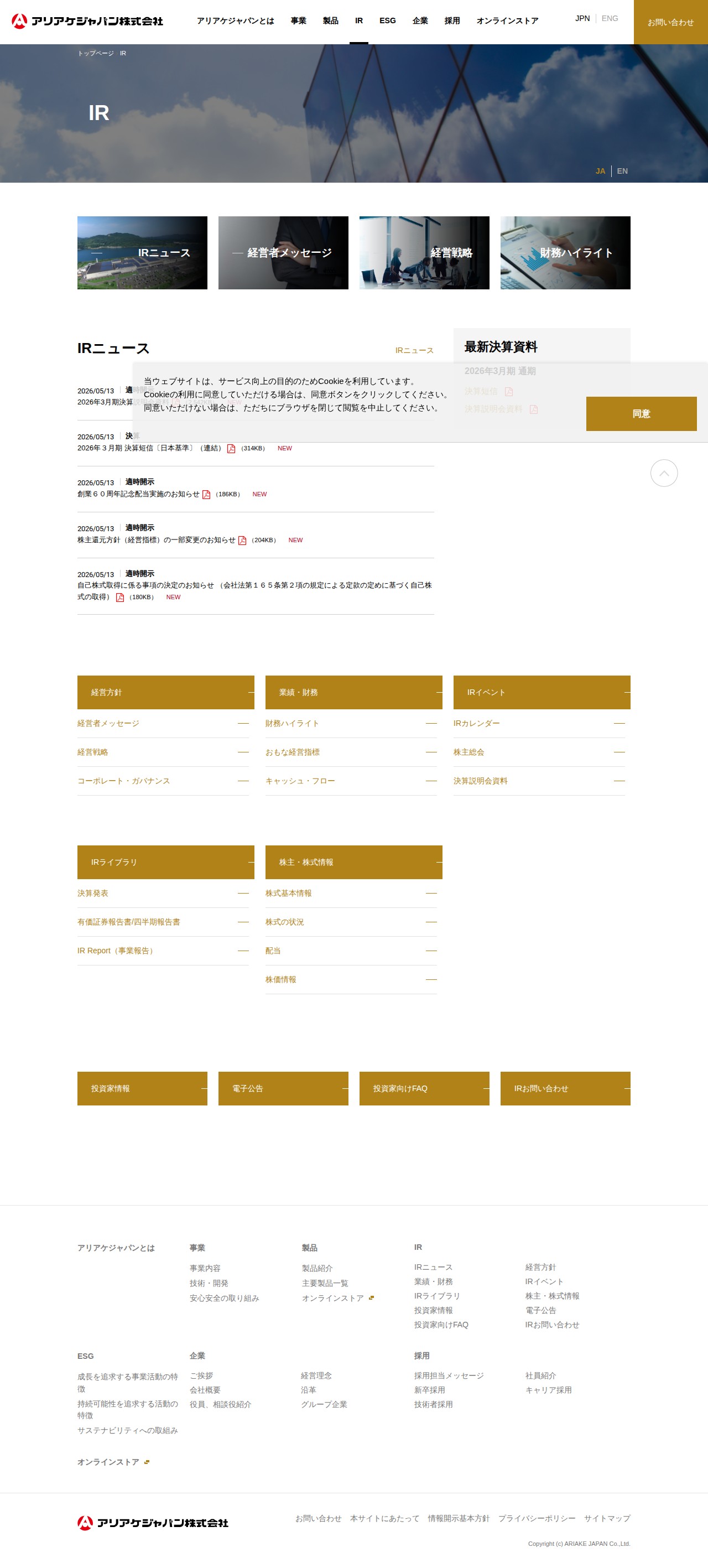Switch to EN on hero banner
Viewport: 708px width, 1568px height.
point(622,171)
